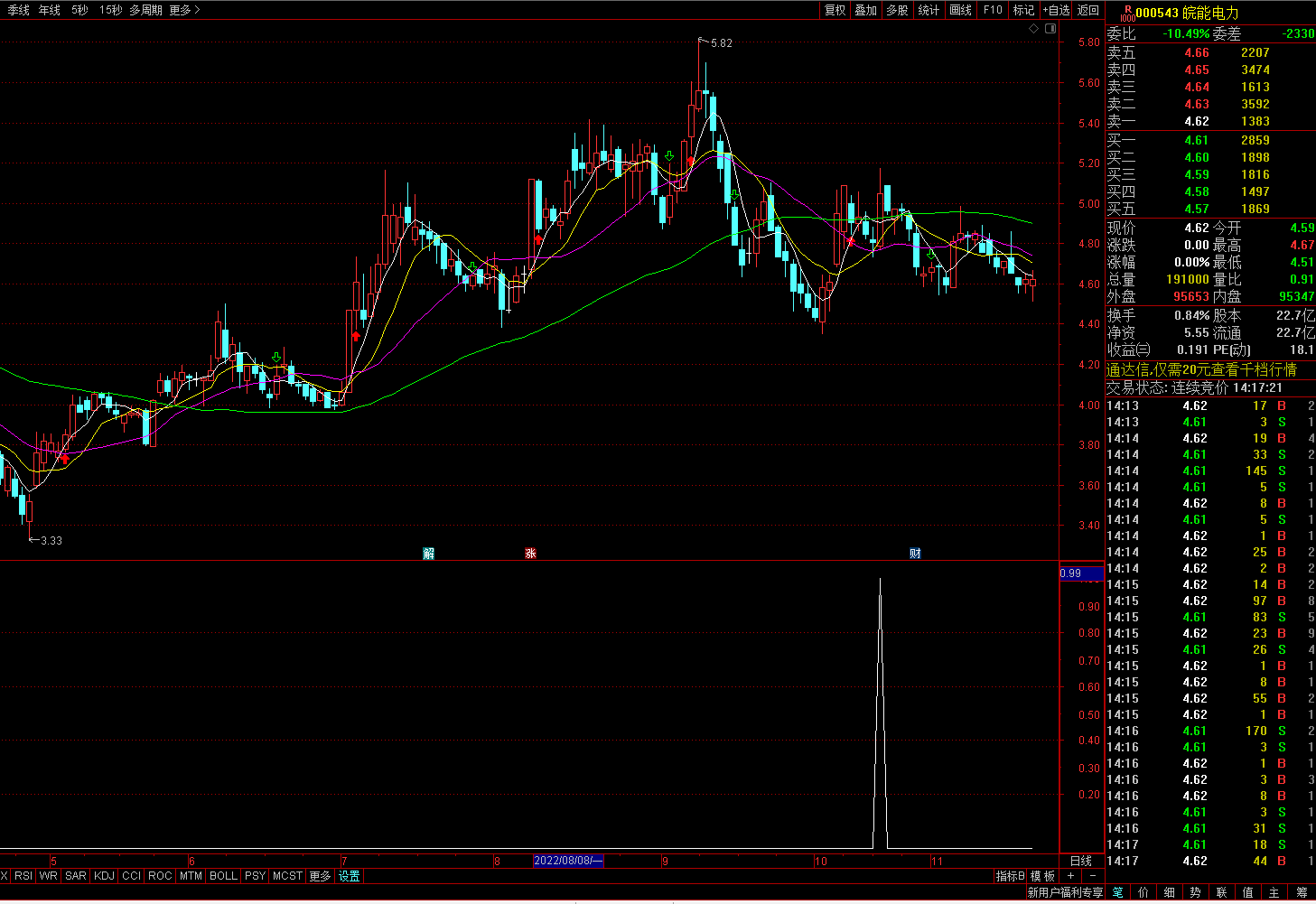The image size is (1316, 904).
Task: Click the 细 detail tab
Action: [1170, 892]
